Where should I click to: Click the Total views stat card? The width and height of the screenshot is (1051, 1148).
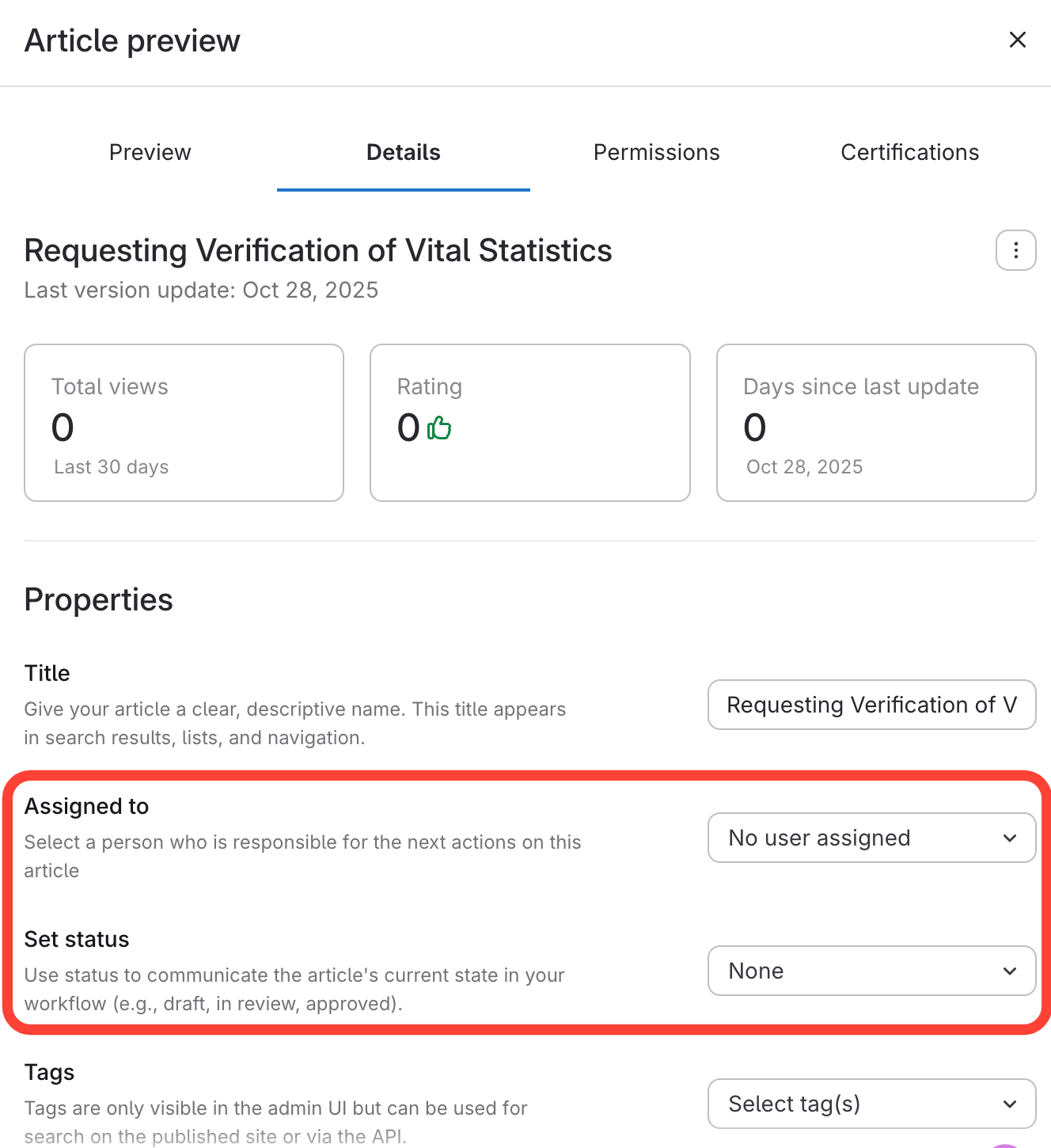(184, 422)
